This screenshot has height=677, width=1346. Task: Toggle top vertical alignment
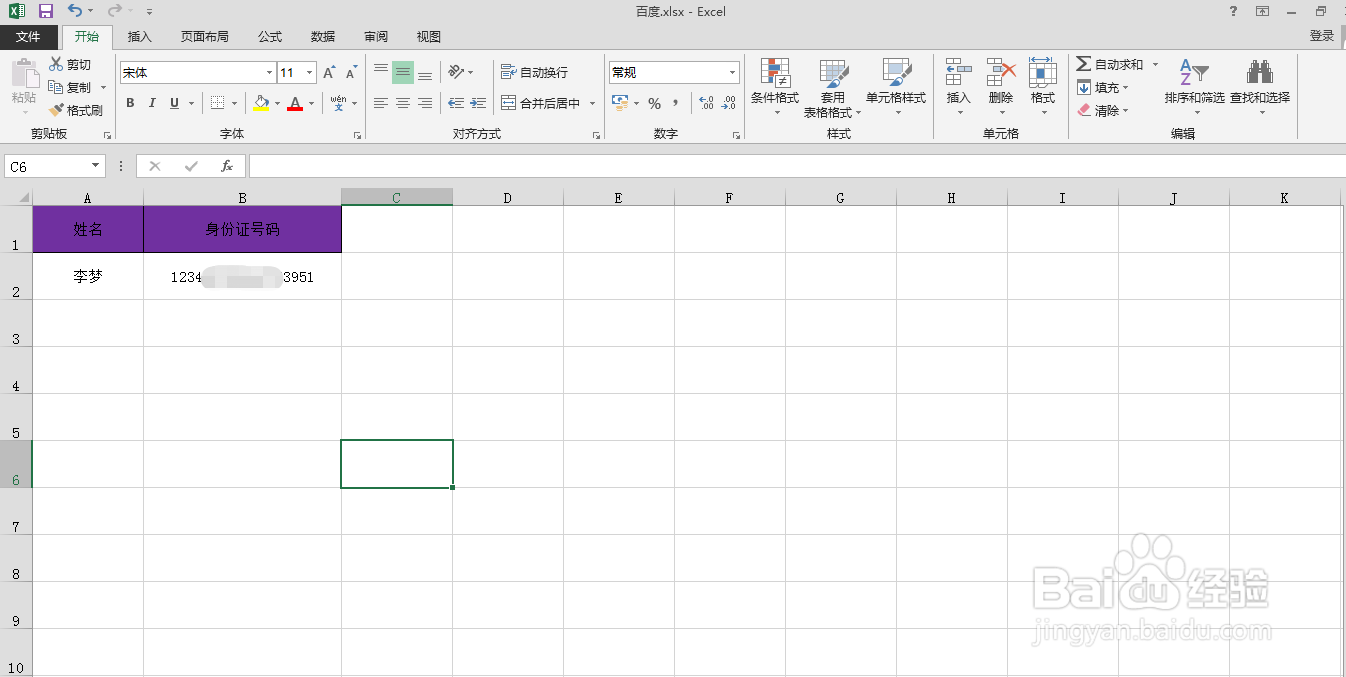381,72
